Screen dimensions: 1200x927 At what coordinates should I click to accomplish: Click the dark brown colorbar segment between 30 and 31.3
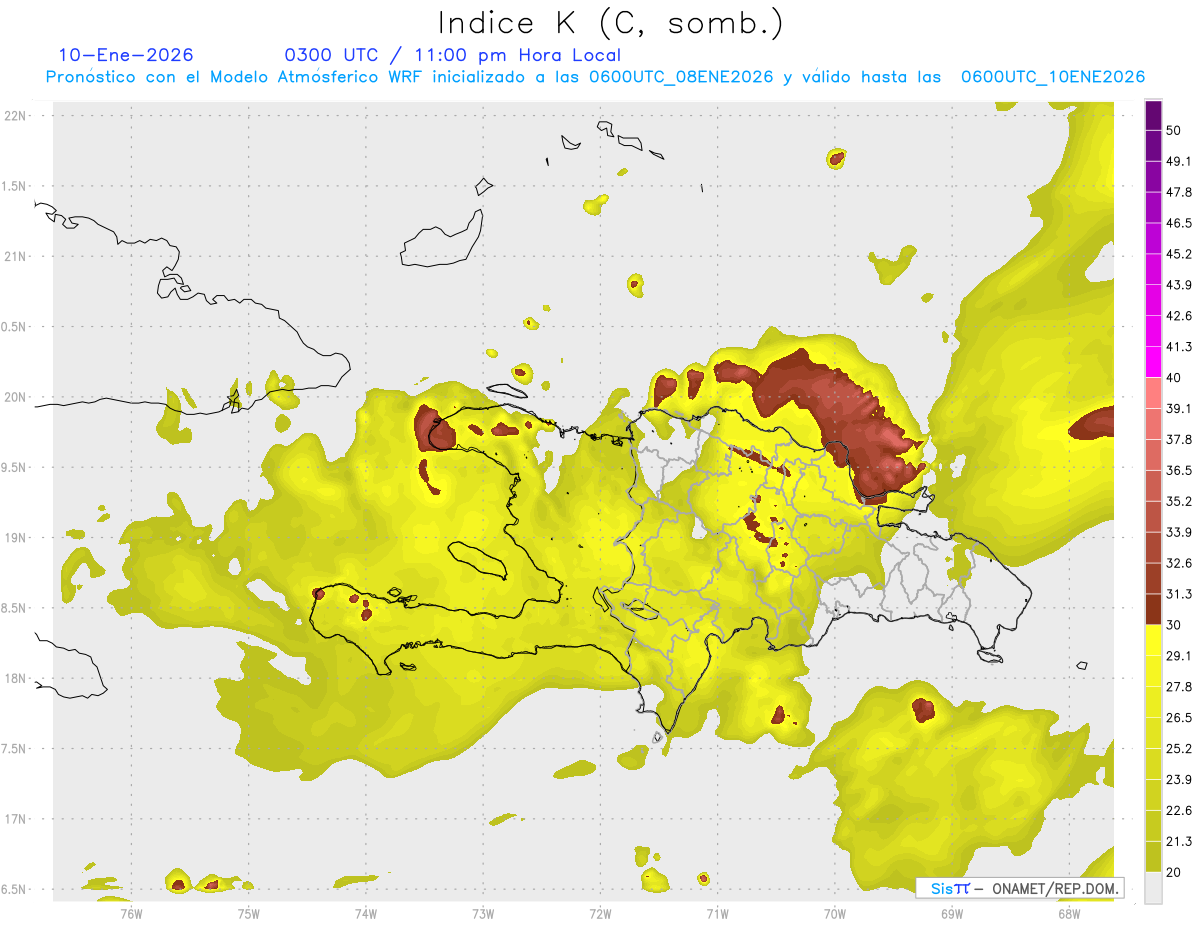[x=1153, y=609]
